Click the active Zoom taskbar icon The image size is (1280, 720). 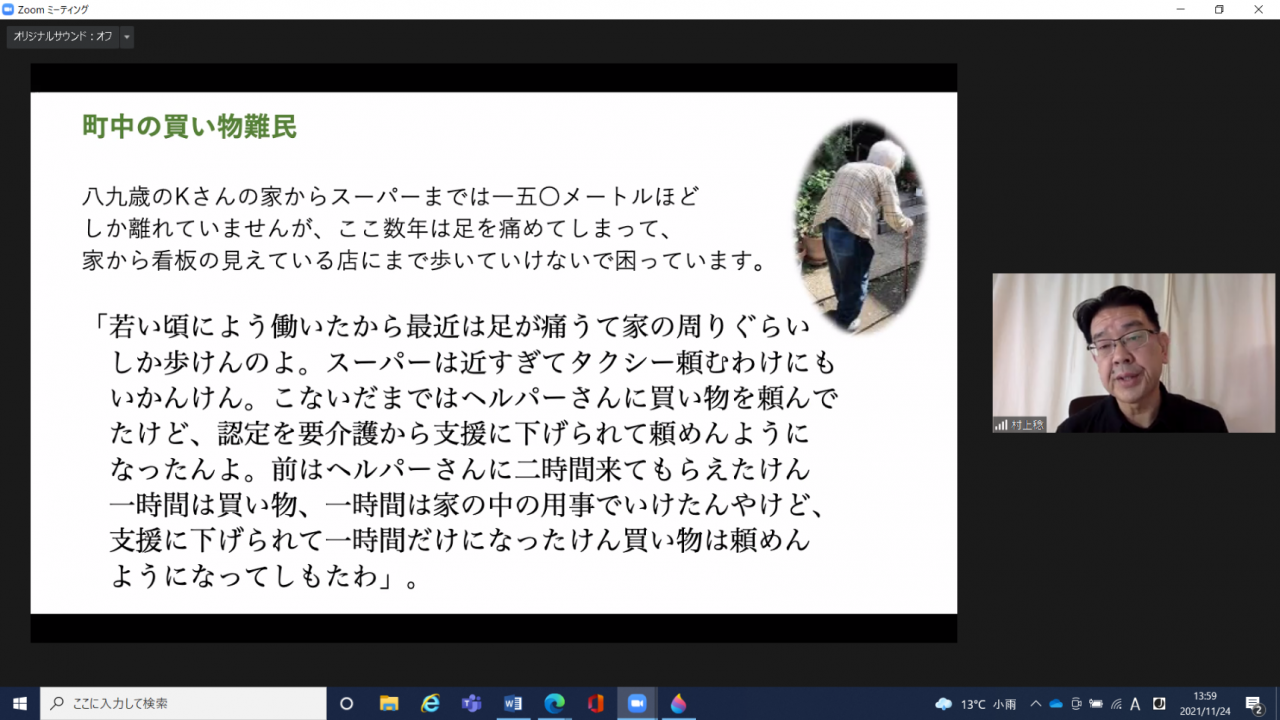click(636, 703)
